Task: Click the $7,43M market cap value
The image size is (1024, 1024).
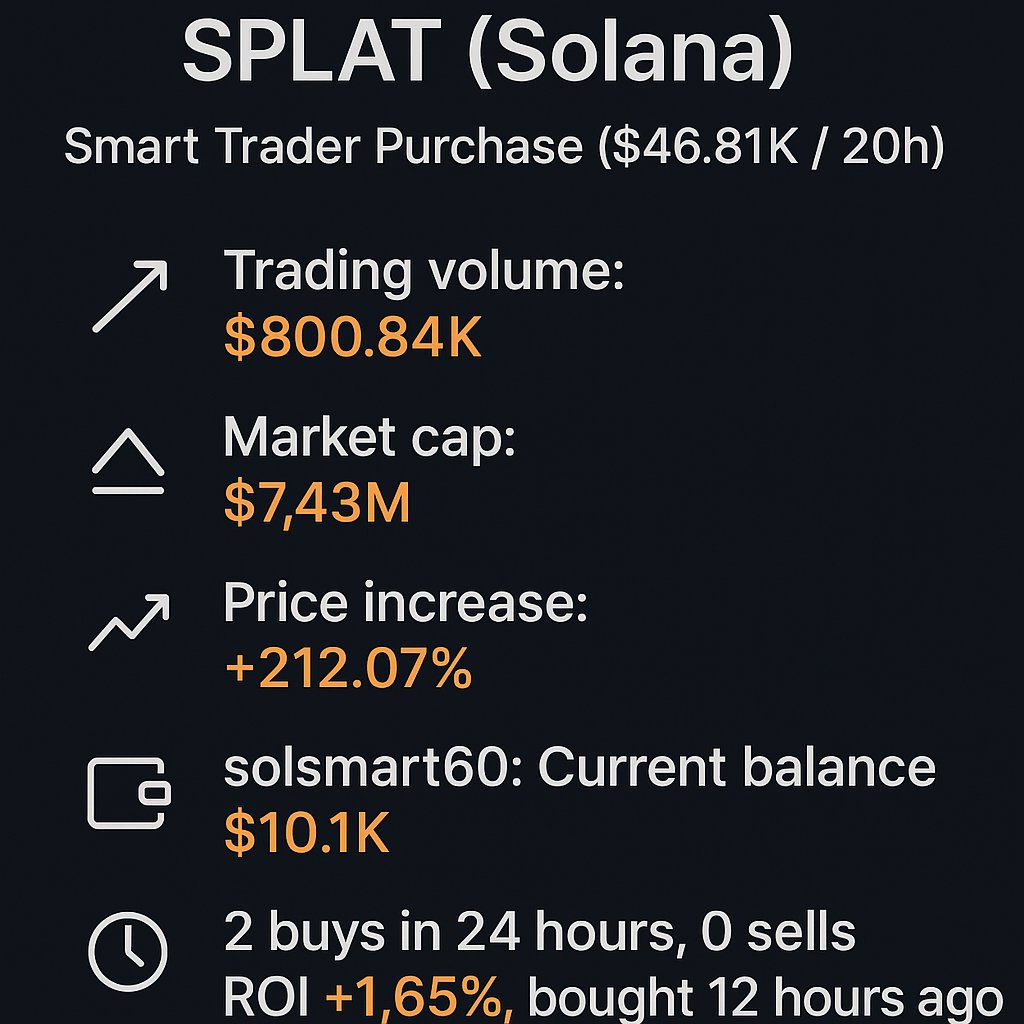Action: coord(317,502)
